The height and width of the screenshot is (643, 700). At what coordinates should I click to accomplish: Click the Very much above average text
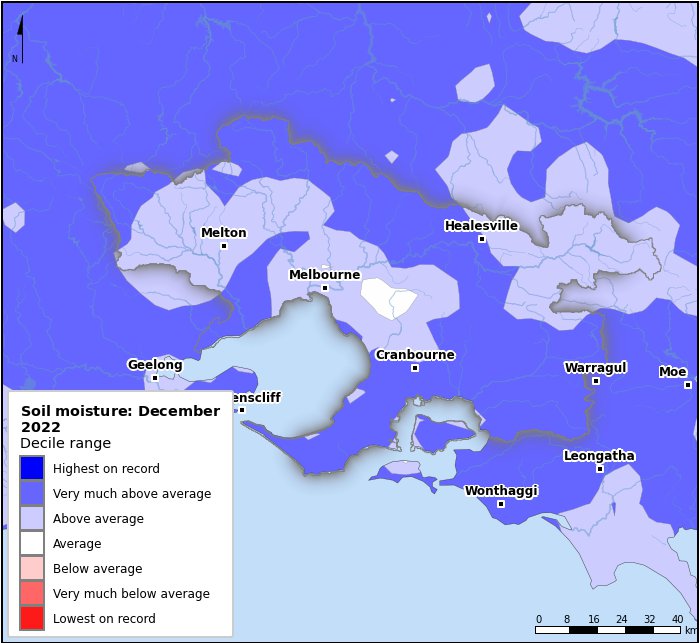click(x=132, y=493)
